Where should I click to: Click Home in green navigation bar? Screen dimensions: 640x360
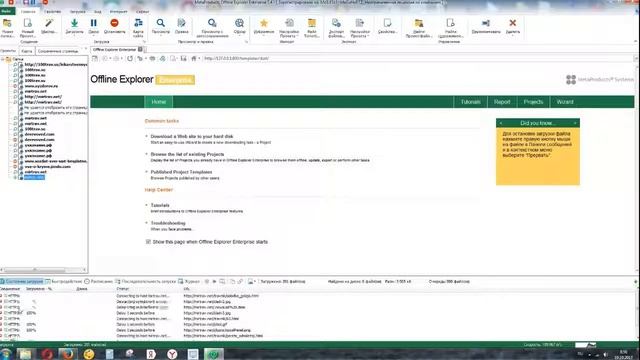158,102
